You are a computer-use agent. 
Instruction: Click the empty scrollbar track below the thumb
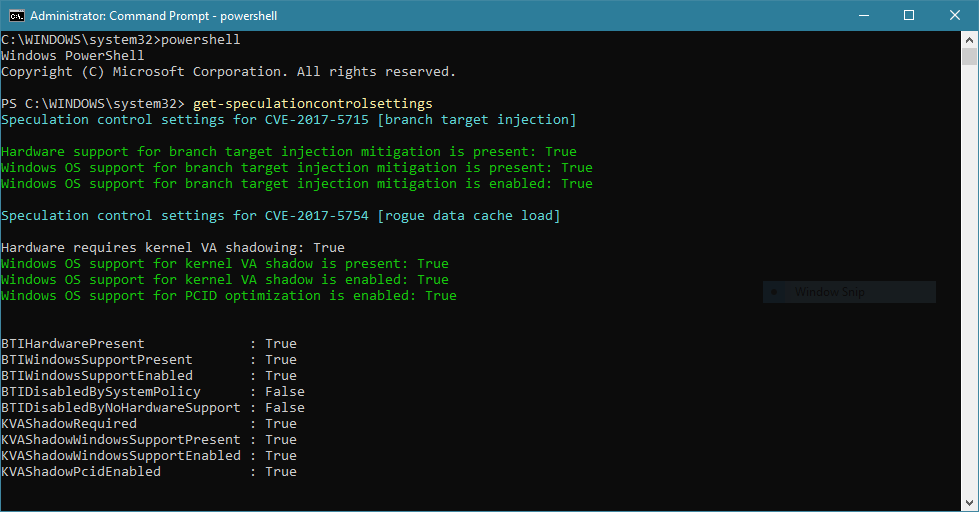tap(970, 300)
